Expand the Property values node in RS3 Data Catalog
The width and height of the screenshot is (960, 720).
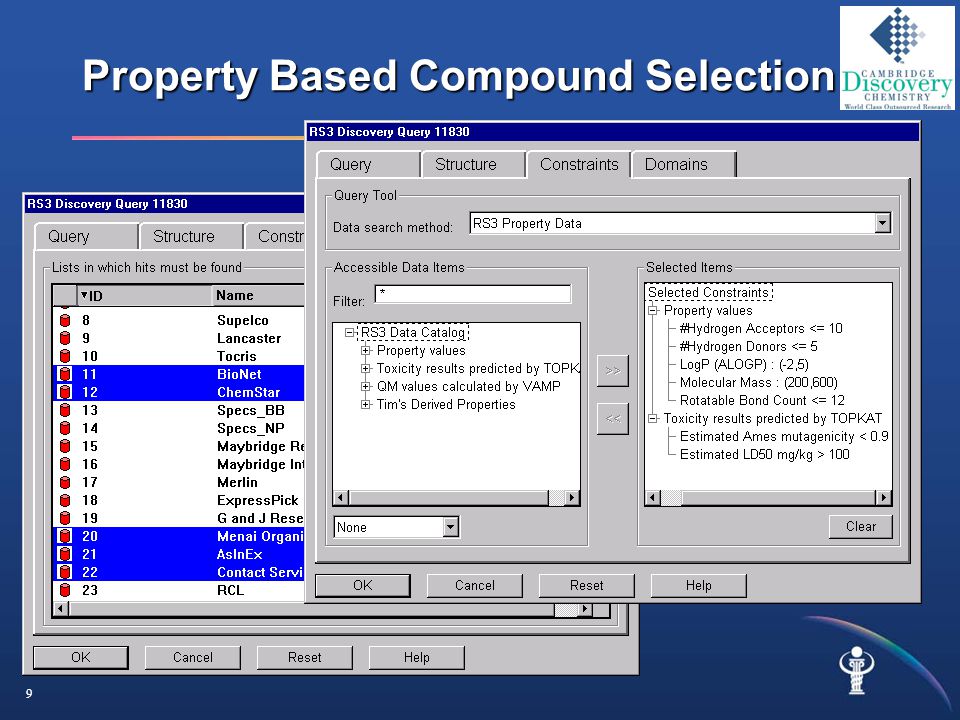366,351
